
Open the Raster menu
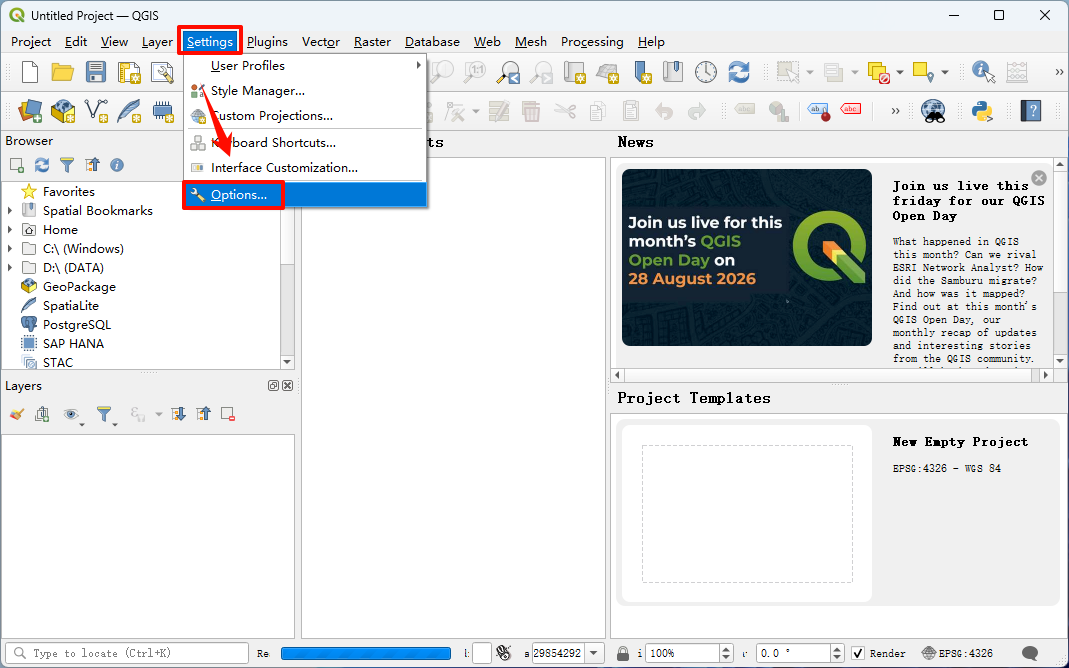click(x=372, y=42)
